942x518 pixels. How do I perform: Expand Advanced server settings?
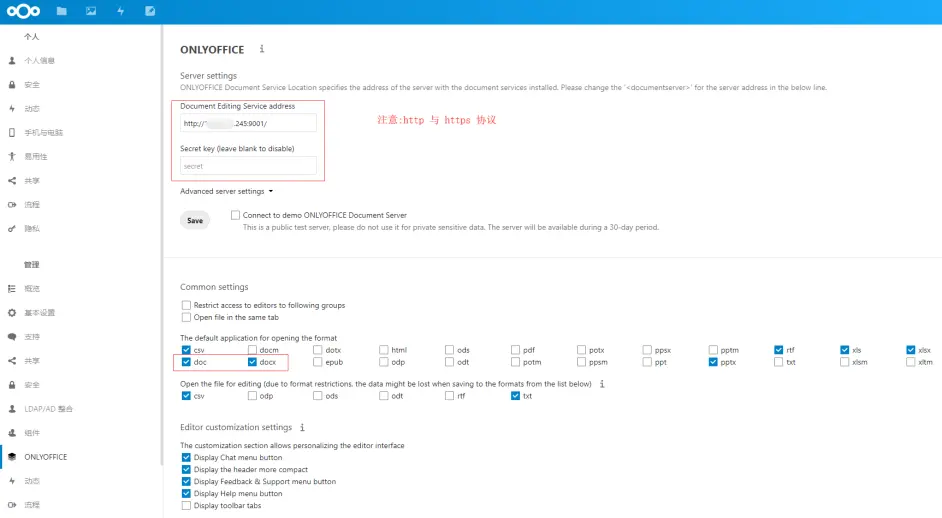(226, 191)
